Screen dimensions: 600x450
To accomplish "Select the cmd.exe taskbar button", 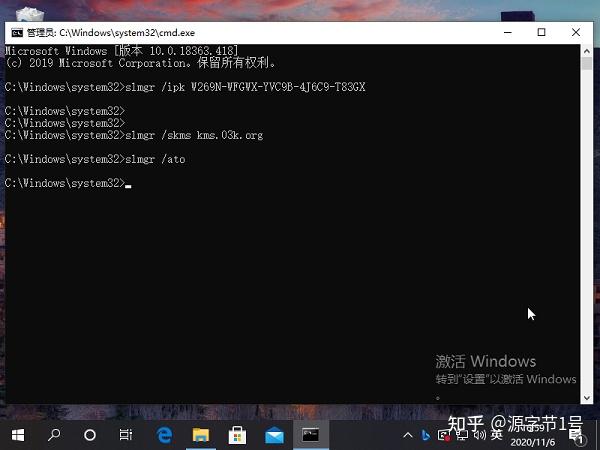I will click(310, 435).
